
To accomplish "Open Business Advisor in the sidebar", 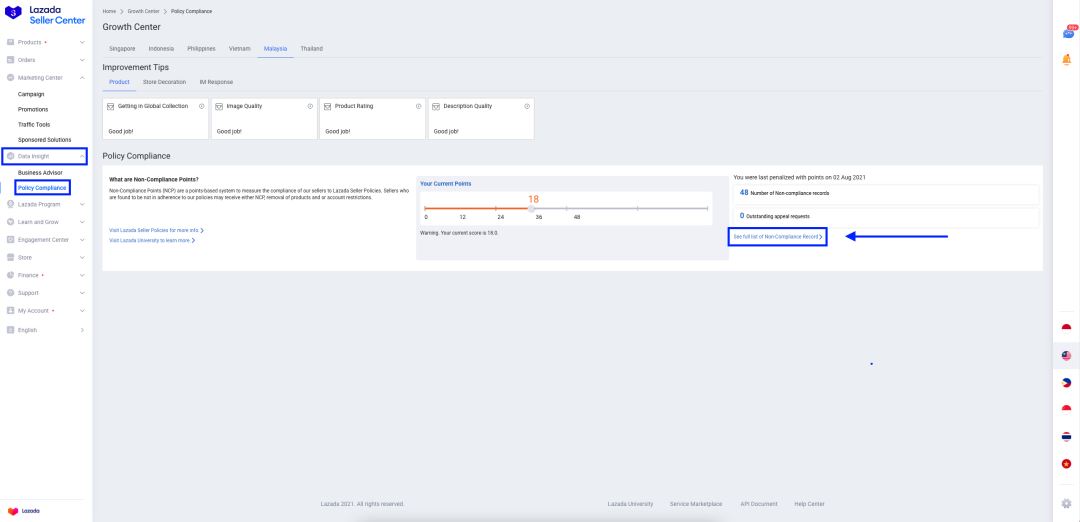I will [x=40, y=172].
